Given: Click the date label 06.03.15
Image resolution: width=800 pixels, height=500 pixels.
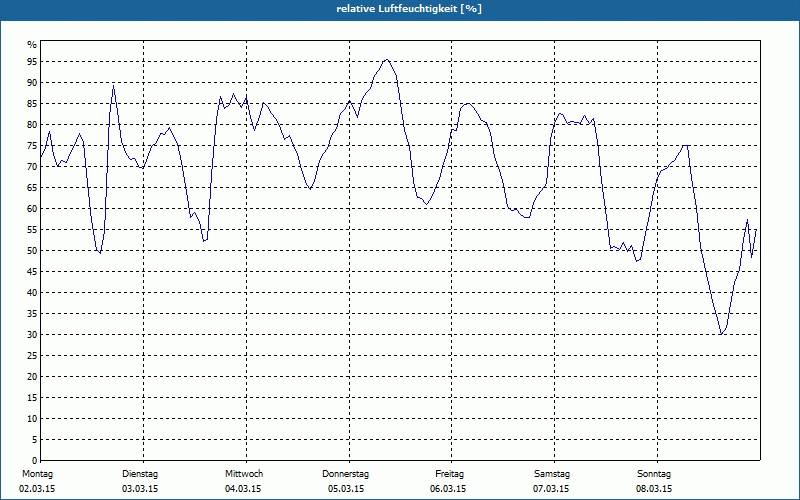Looking at the screenshot, I should point(448,489).
